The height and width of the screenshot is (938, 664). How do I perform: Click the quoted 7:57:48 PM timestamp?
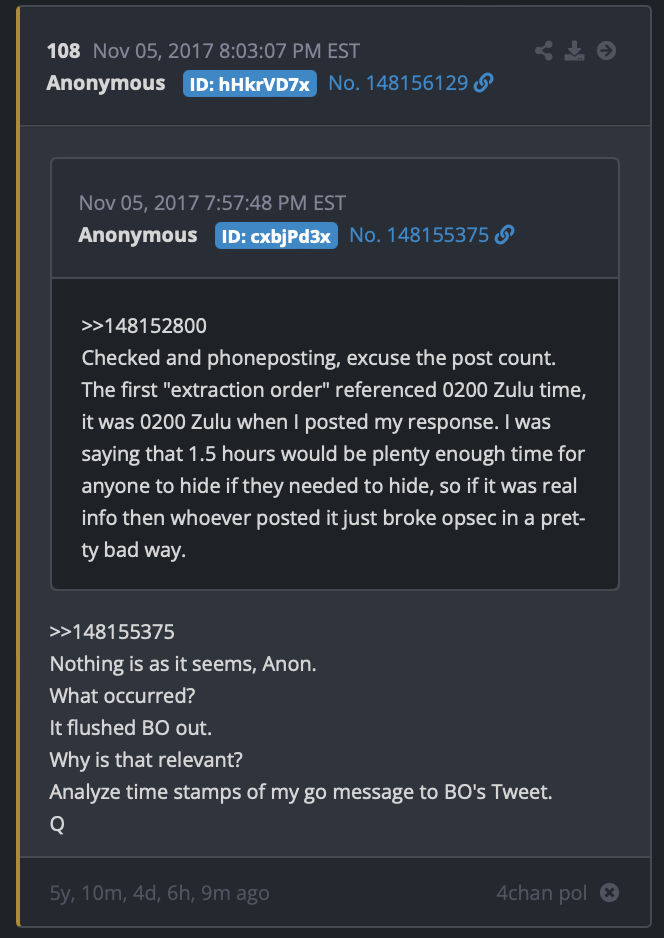pyautogui.click(x=212, y=203)
